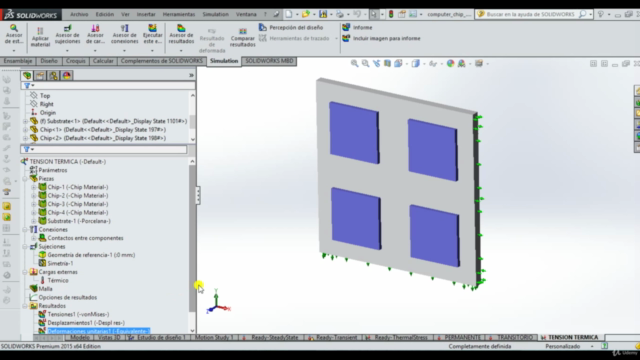The height and width of the screenshot is (360, 640).
Task: Select Desplazamientos1 (-Despl res-) result
Action: [x=86, y=323]
